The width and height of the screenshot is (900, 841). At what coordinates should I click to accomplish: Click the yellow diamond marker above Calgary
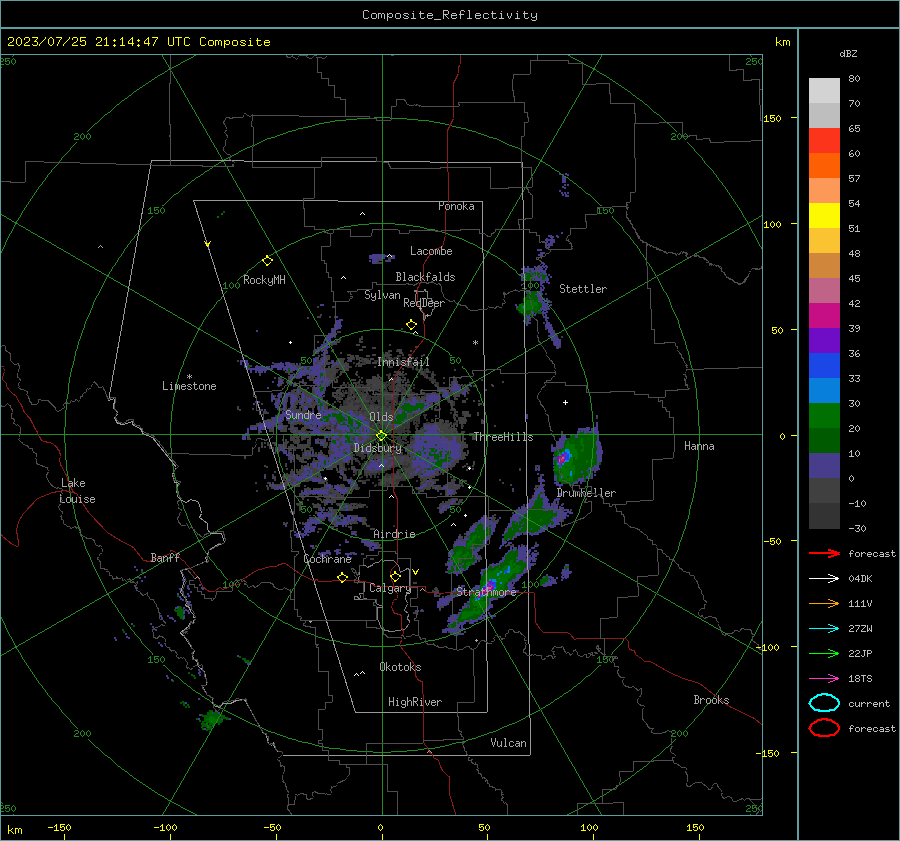click(x=395, y=576)
